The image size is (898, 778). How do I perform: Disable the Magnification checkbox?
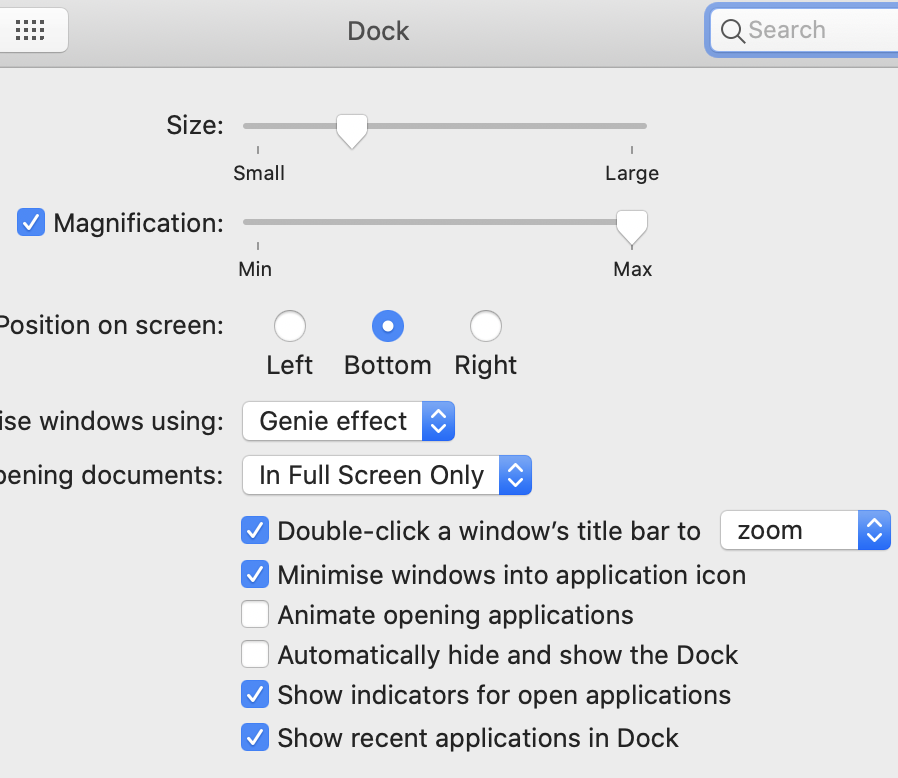(x=32, y=222)
